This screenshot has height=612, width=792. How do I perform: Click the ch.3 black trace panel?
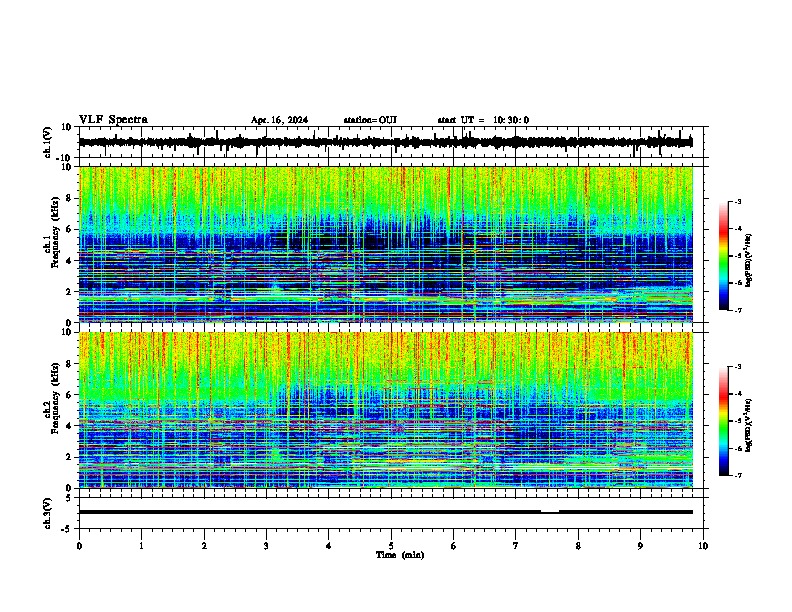(x=391, y=513)
